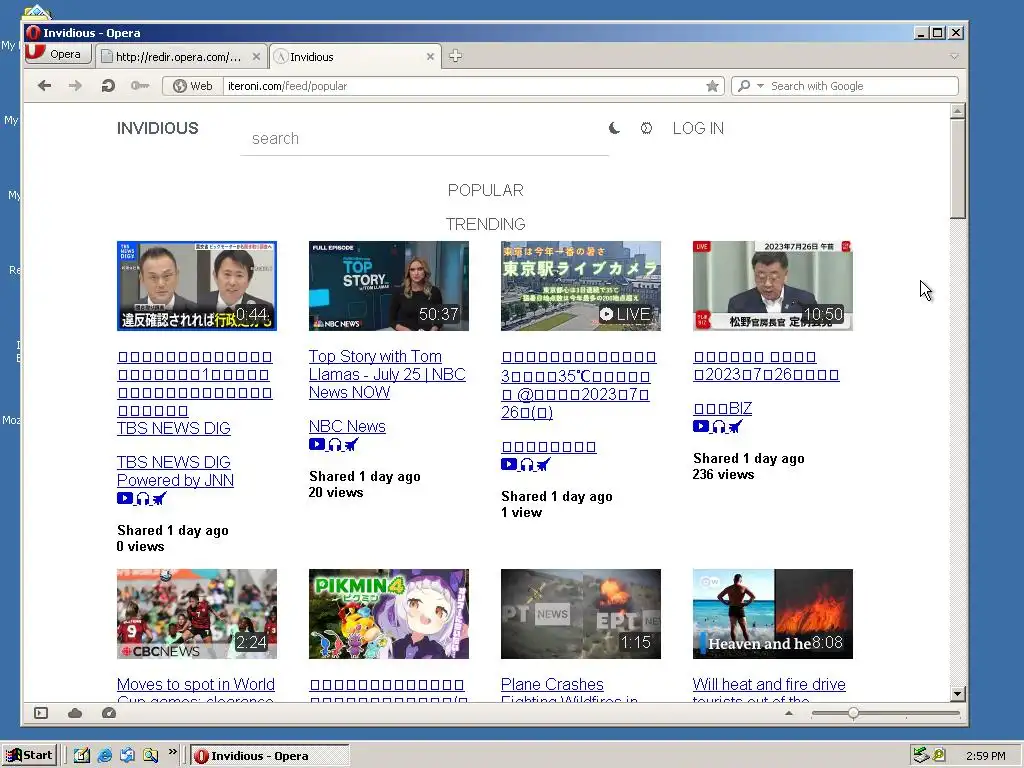The height and width of the screenshot is (768, 1024).
Task: Open Top Story with Tom Llamas title link
Action: [387, 374]
